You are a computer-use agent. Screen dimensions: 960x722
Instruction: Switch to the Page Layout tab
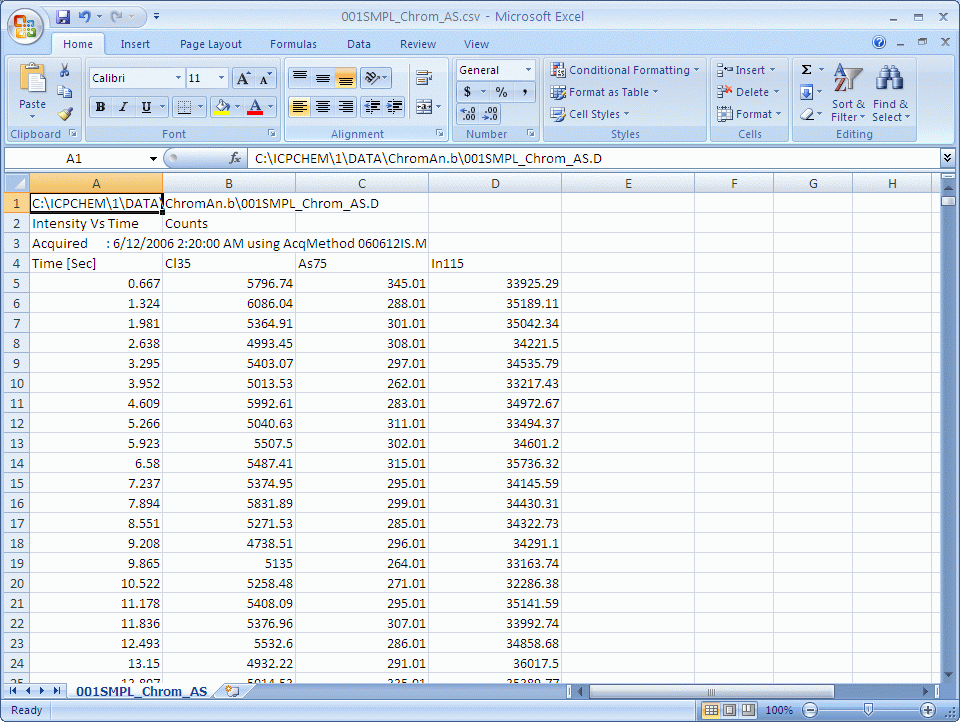pos(211,44)
